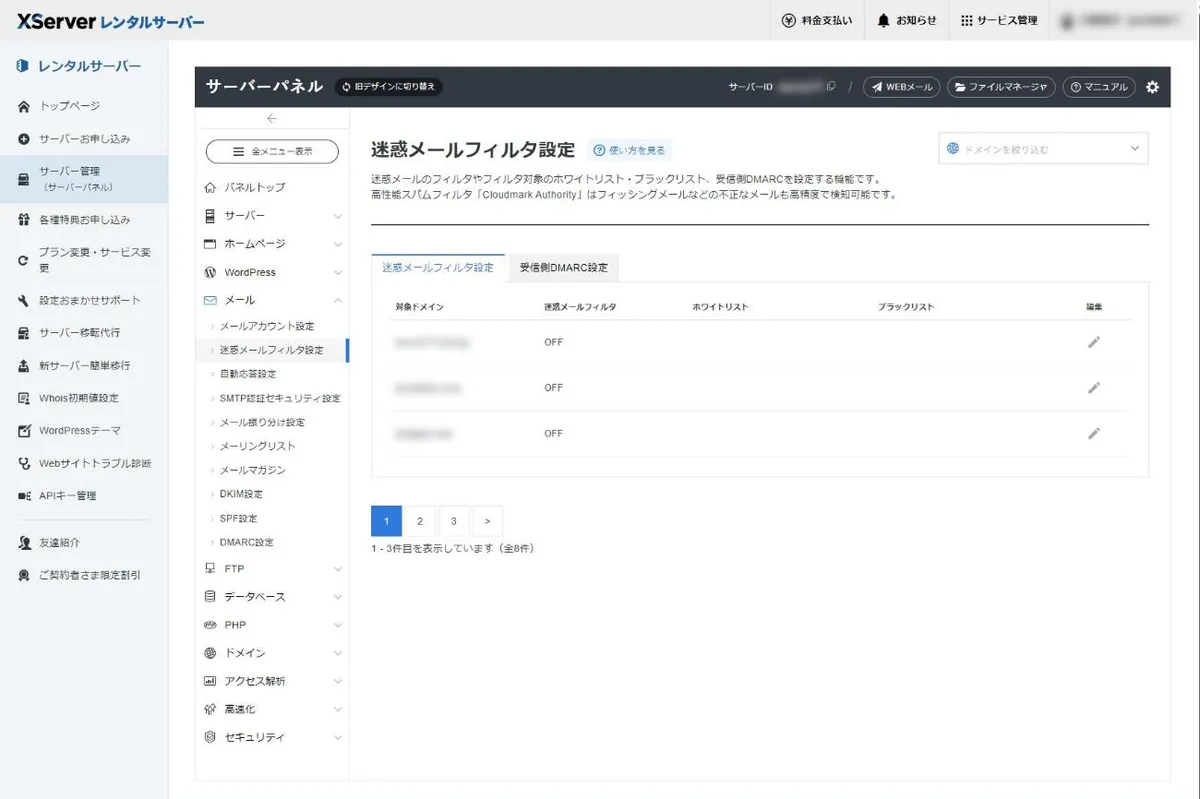Expand the PHP menu section
1200x799 pixels.
[272, 625]
